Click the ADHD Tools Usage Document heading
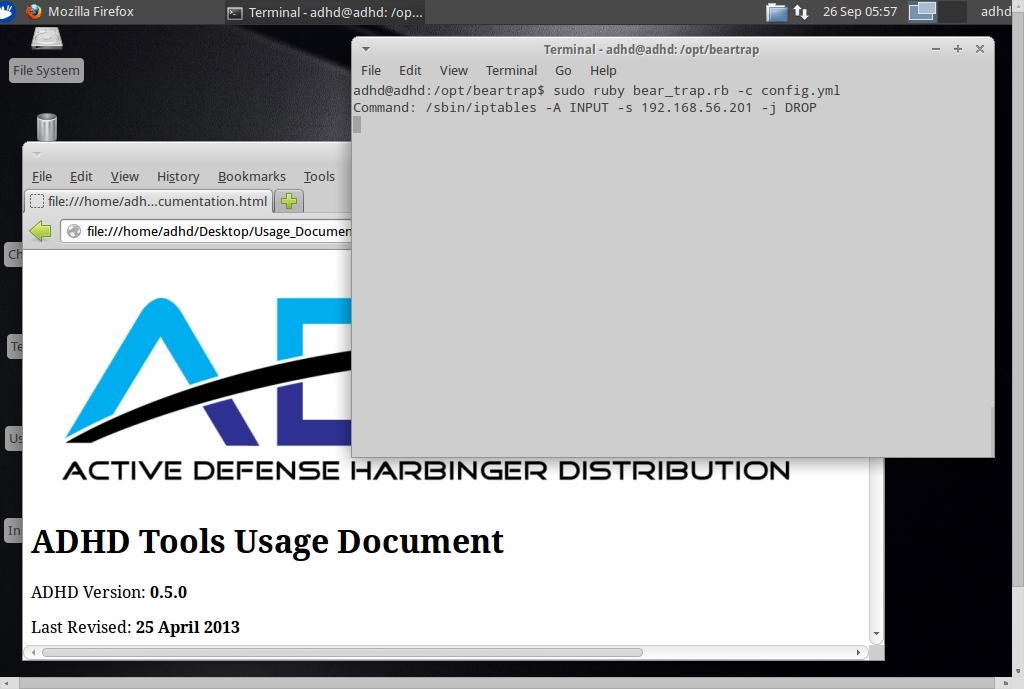 coord(267,541)
